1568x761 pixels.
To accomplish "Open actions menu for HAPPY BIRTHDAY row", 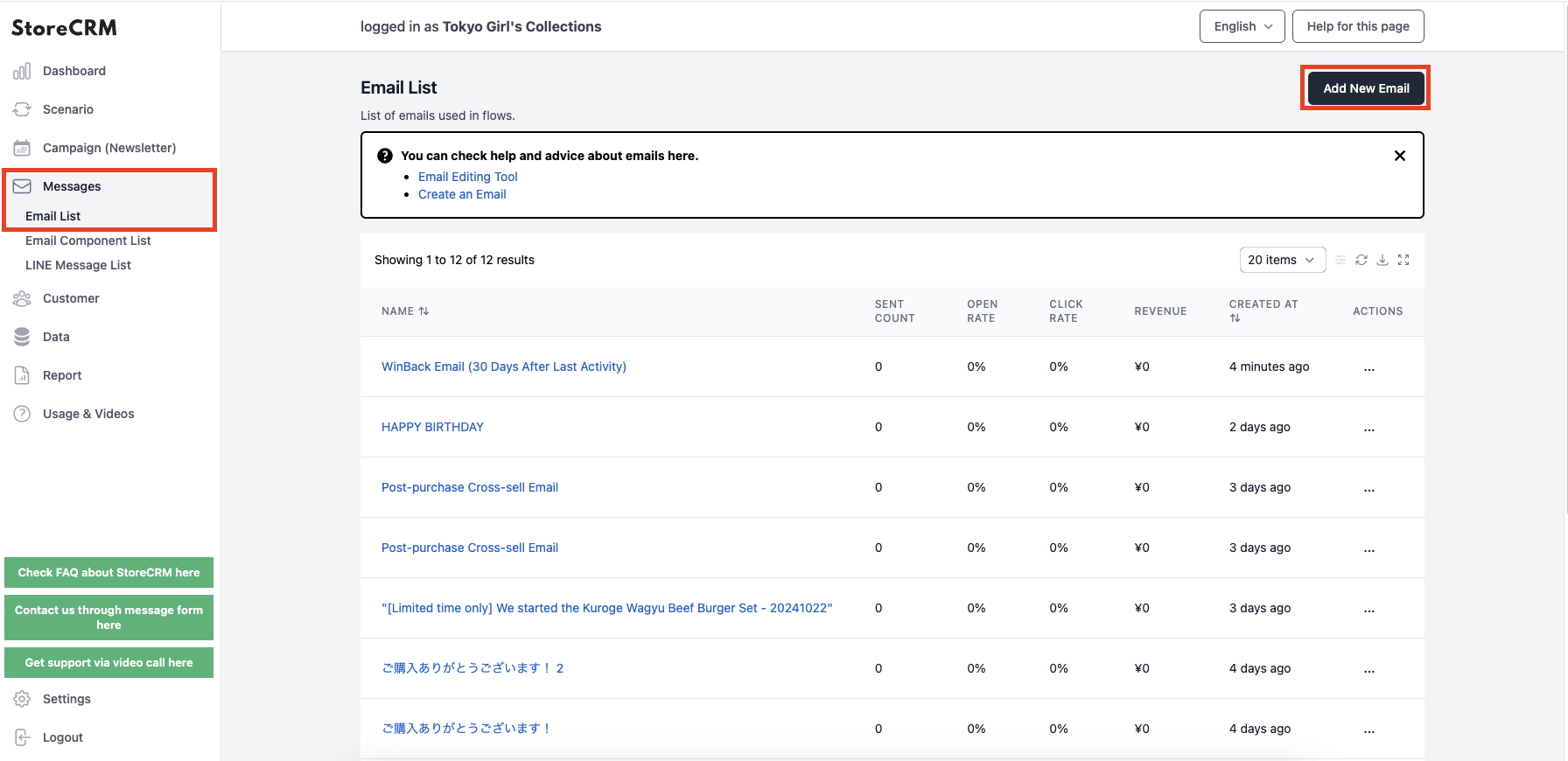I will tap(1369, 428).
